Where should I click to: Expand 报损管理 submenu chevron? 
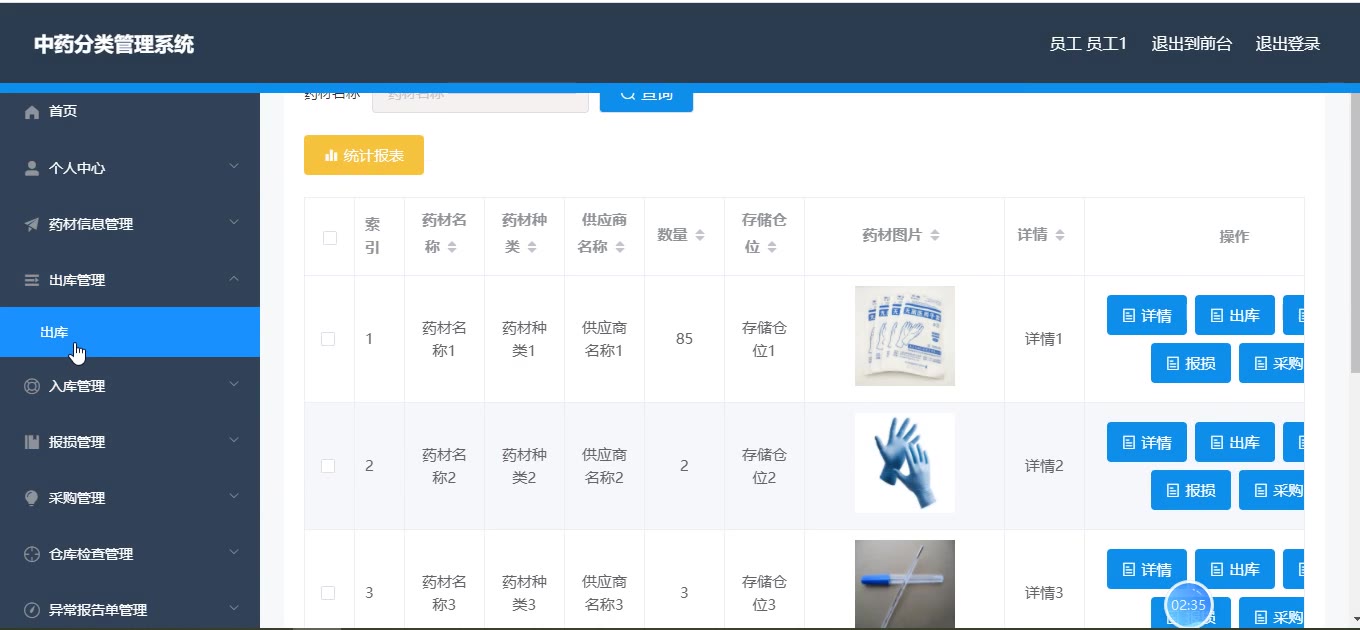tap(234, 440)
